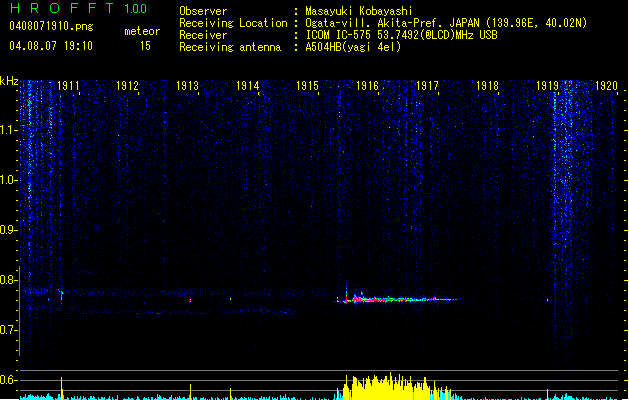Screen dimensions: 629x400
Task: Click the Receiver field label
Action: (x=203, y=35)
